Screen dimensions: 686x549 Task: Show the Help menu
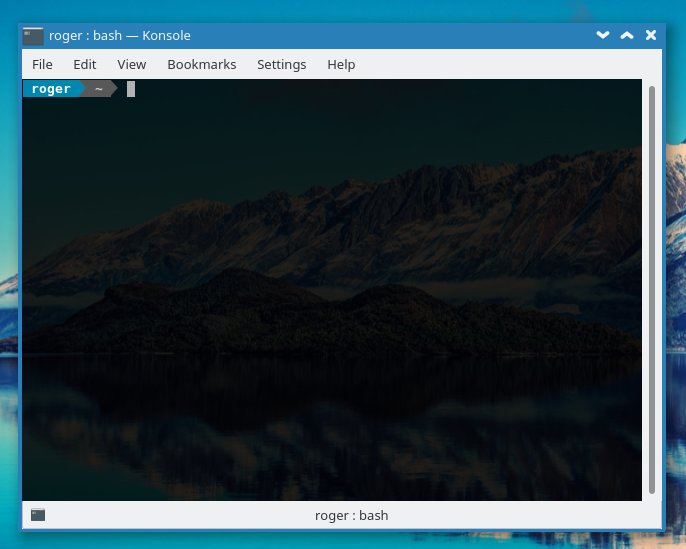pos(341,64)
